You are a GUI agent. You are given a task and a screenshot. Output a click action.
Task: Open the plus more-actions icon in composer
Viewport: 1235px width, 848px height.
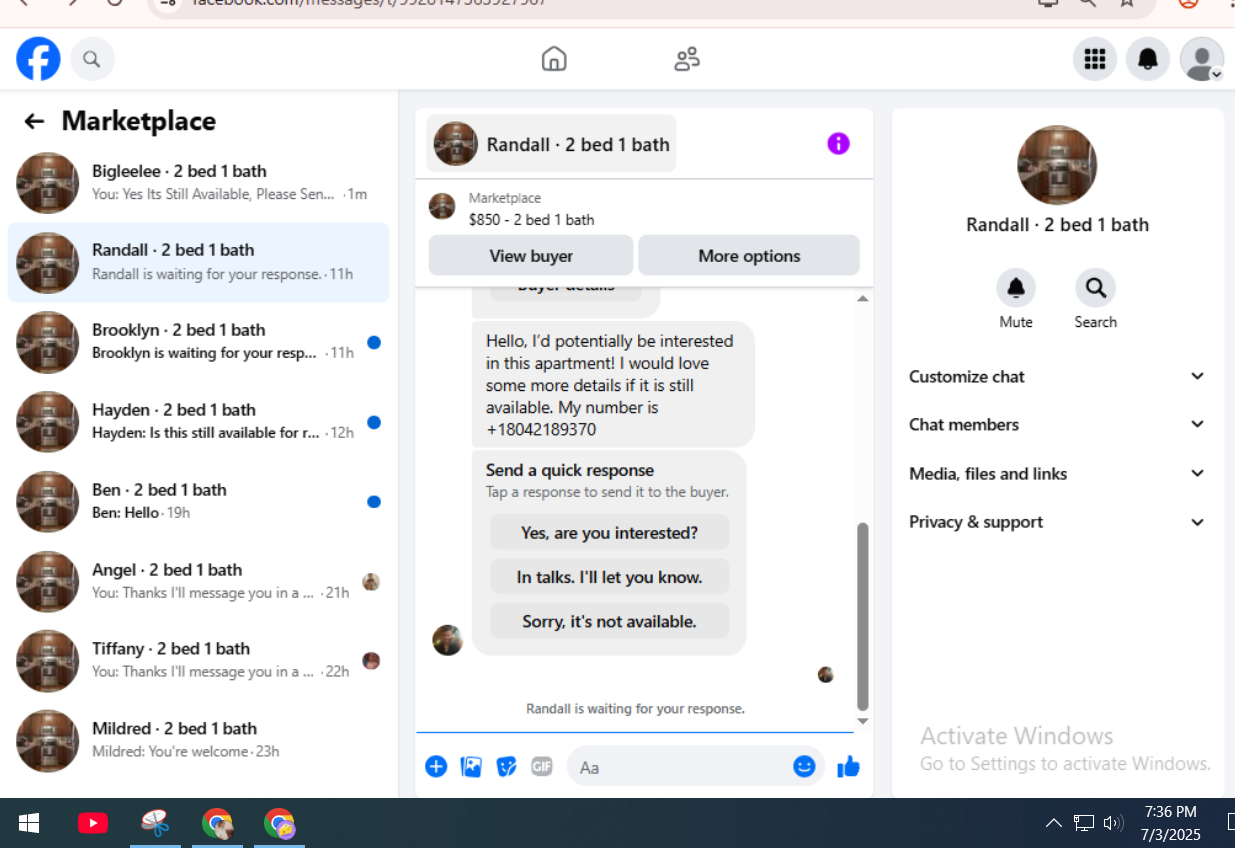tap(436, 767)
